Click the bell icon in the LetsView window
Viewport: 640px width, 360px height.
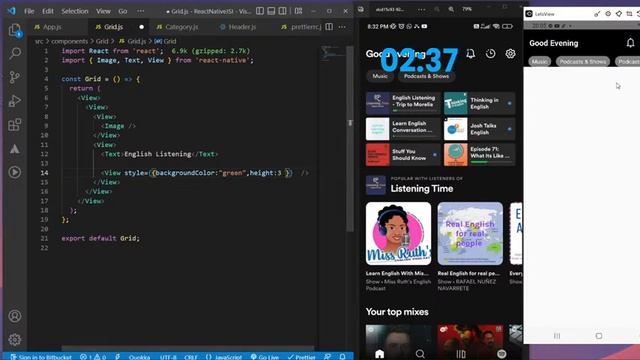(x=631, y=43)
